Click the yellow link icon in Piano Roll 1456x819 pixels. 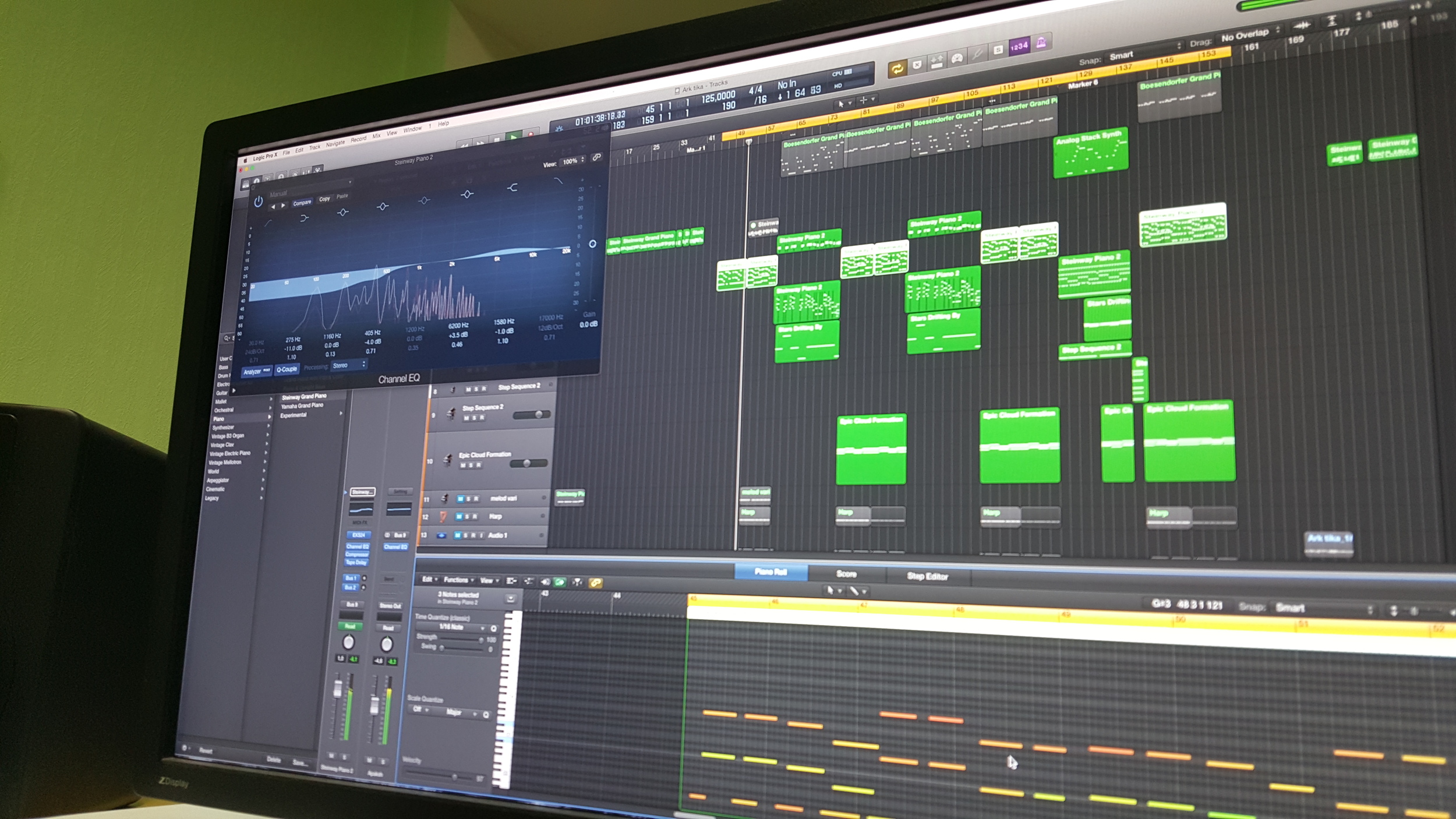coord(595,583)
